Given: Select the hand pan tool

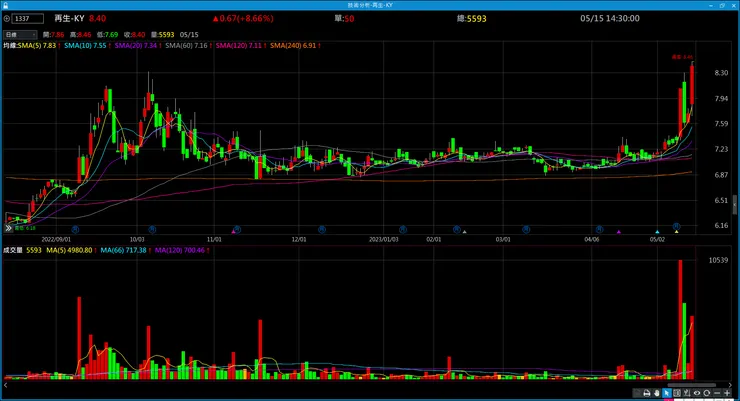Looking at the screenshot, I should click(x=656, y=393).
